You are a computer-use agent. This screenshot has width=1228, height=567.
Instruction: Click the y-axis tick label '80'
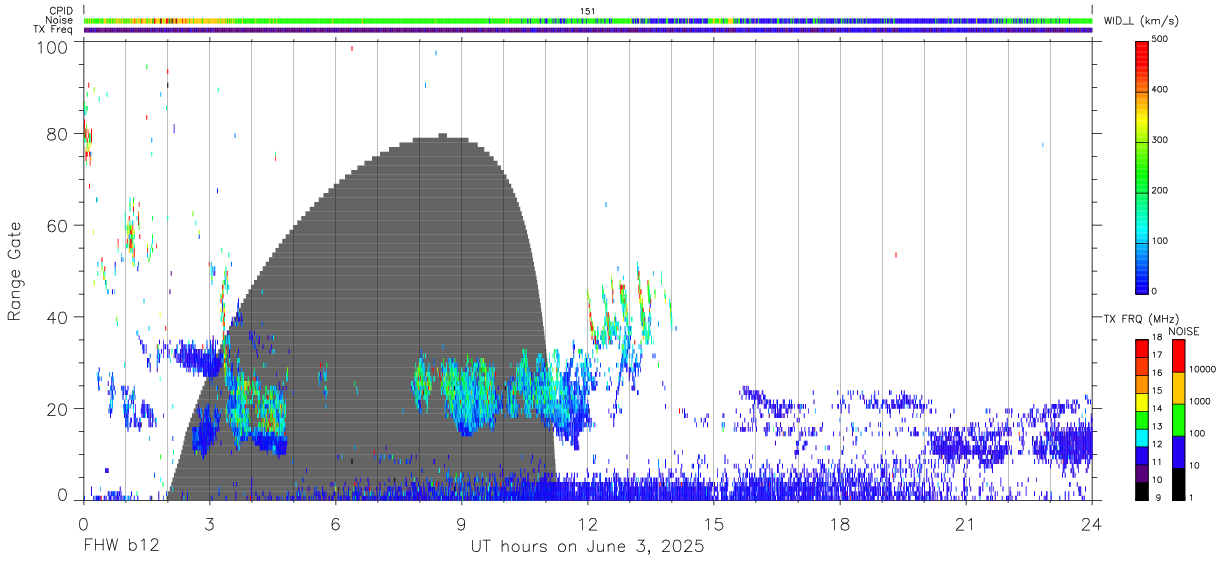coord(57,135)
